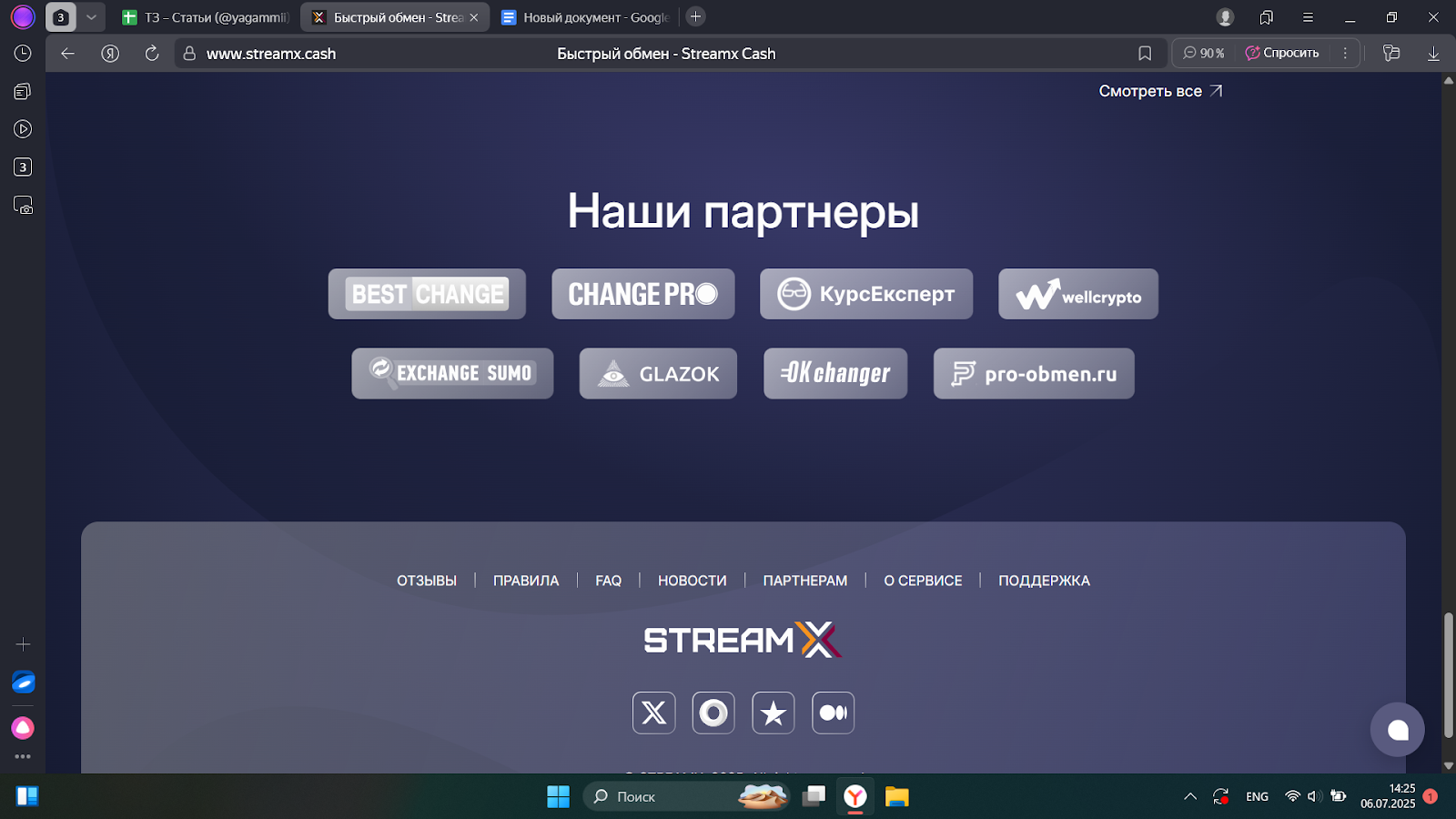Open the blue messenger icon in sidebar

coord(23,682)
